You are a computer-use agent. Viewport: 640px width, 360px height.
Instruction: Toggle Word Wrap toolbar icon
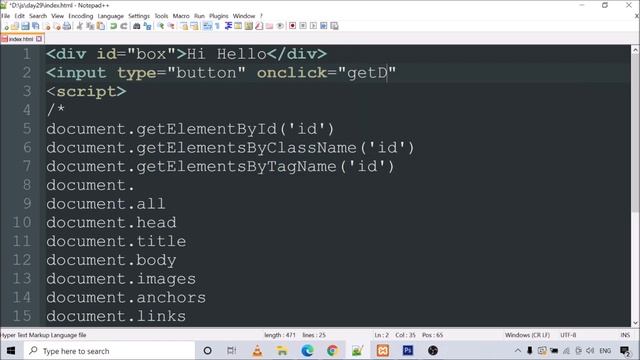(207, 26)
